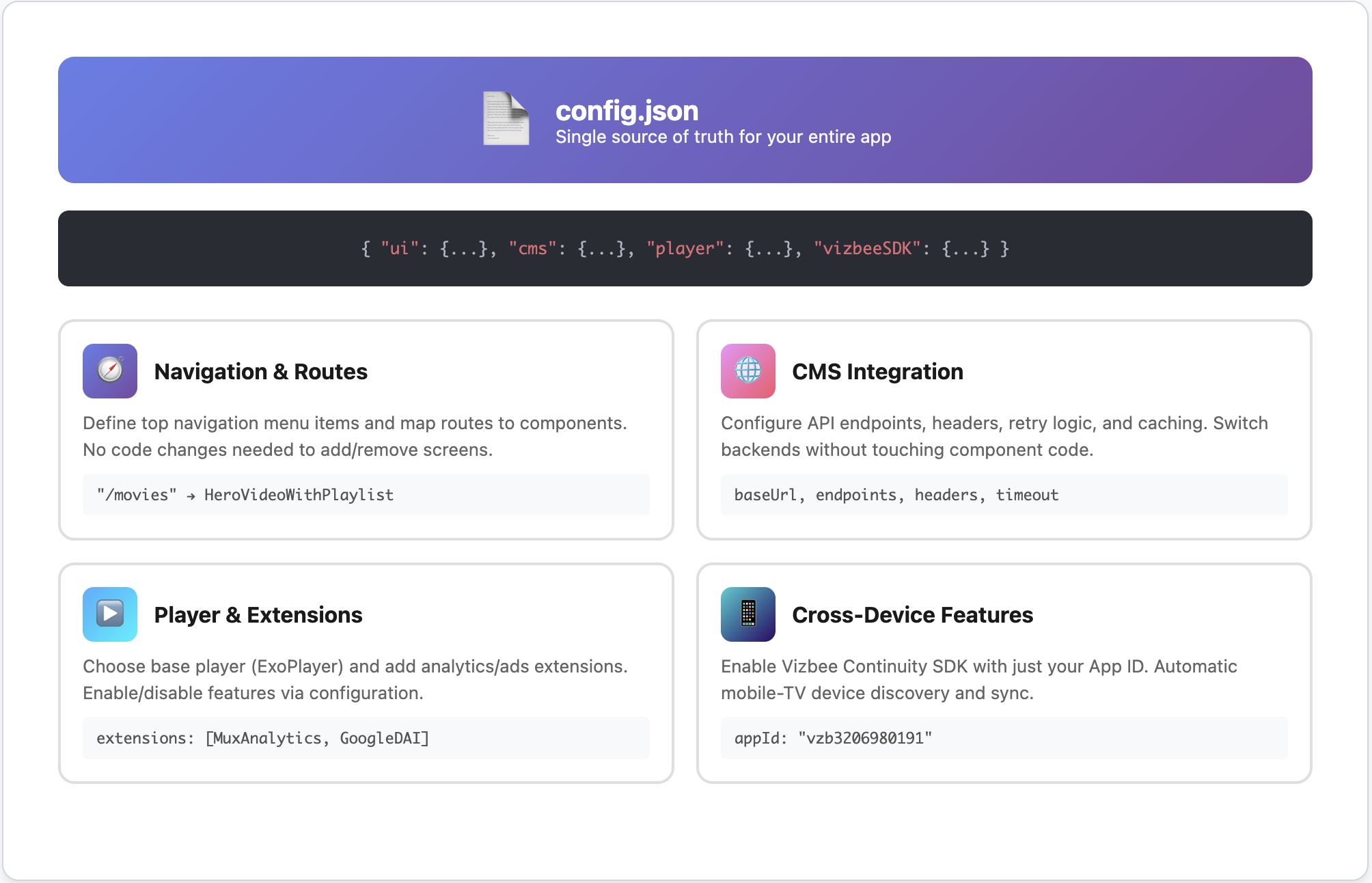Click the config.json document icon

tap(506, 118)
